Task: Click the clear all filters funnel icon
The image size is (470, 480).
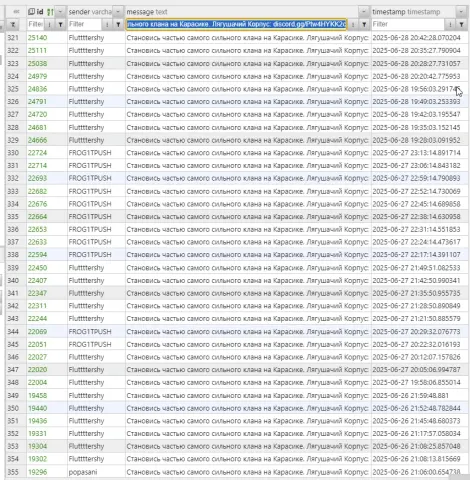Action: [x=13, y=24]
